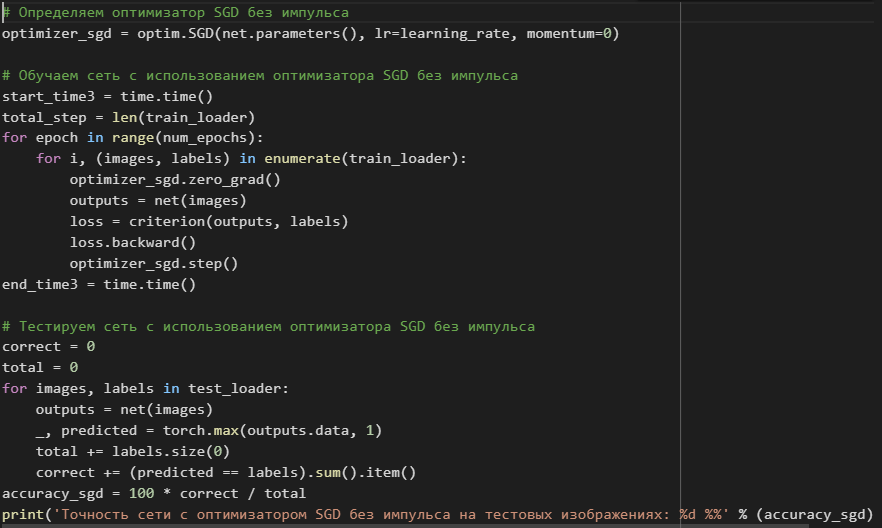Screen dimensions: 882x528
Task: Click line 'optimizer_sgd.zero_grad()'
Action: 175,180
